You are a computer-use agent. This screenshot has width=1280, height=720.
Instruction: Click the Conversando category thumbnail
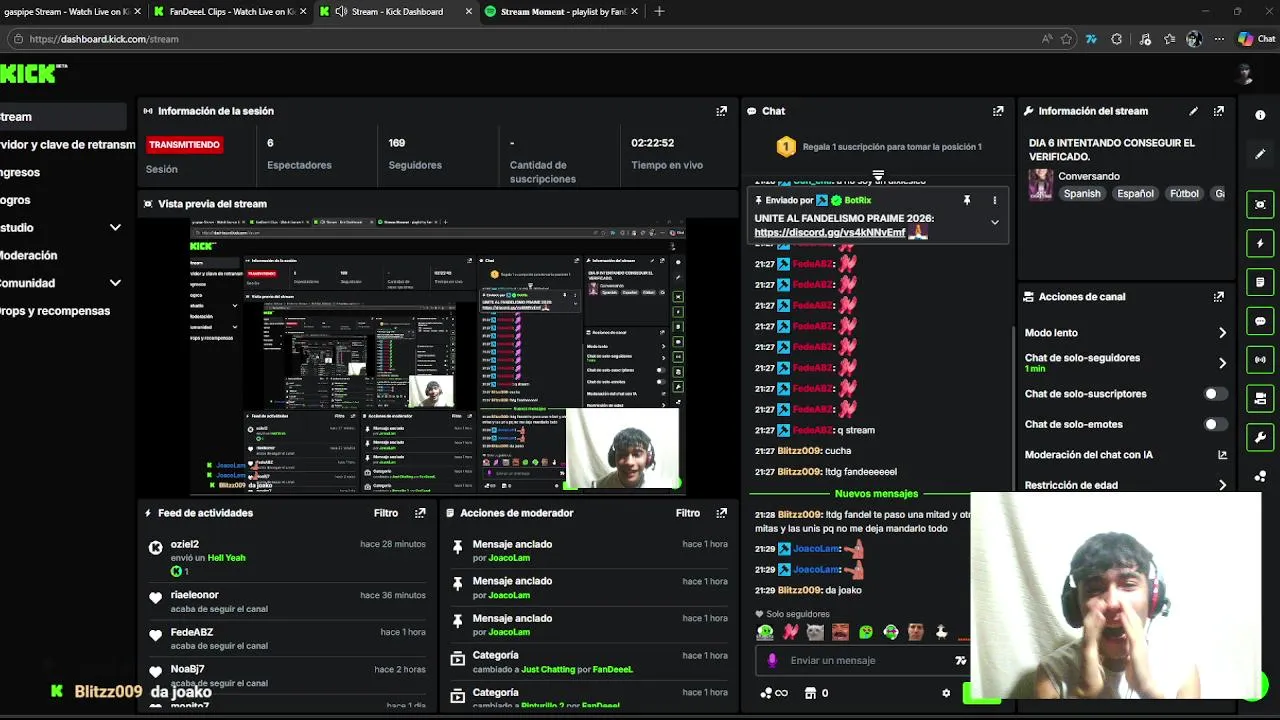pos(1040,184)
